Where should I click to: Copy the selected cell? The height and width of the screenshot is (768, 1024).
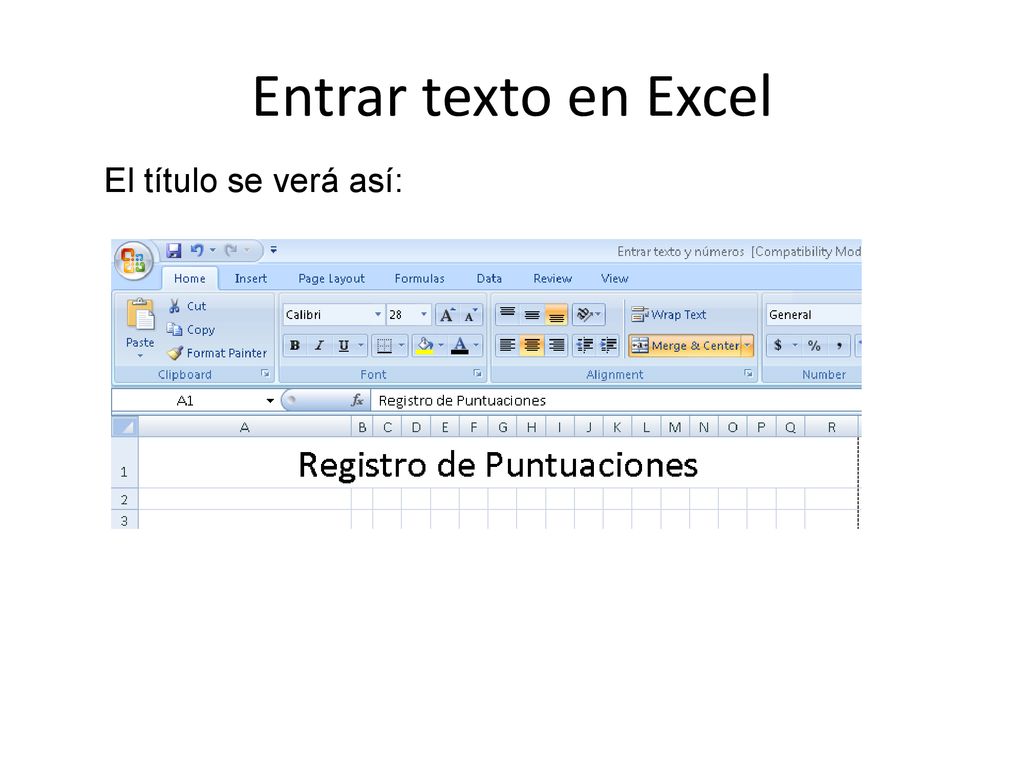pyautogui.click(x=191, y=330)
